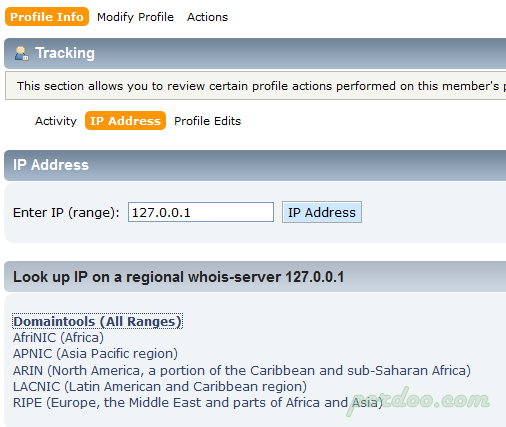
Task: Click the regional whois-server lookup header
Action: (x=255, y=277)
